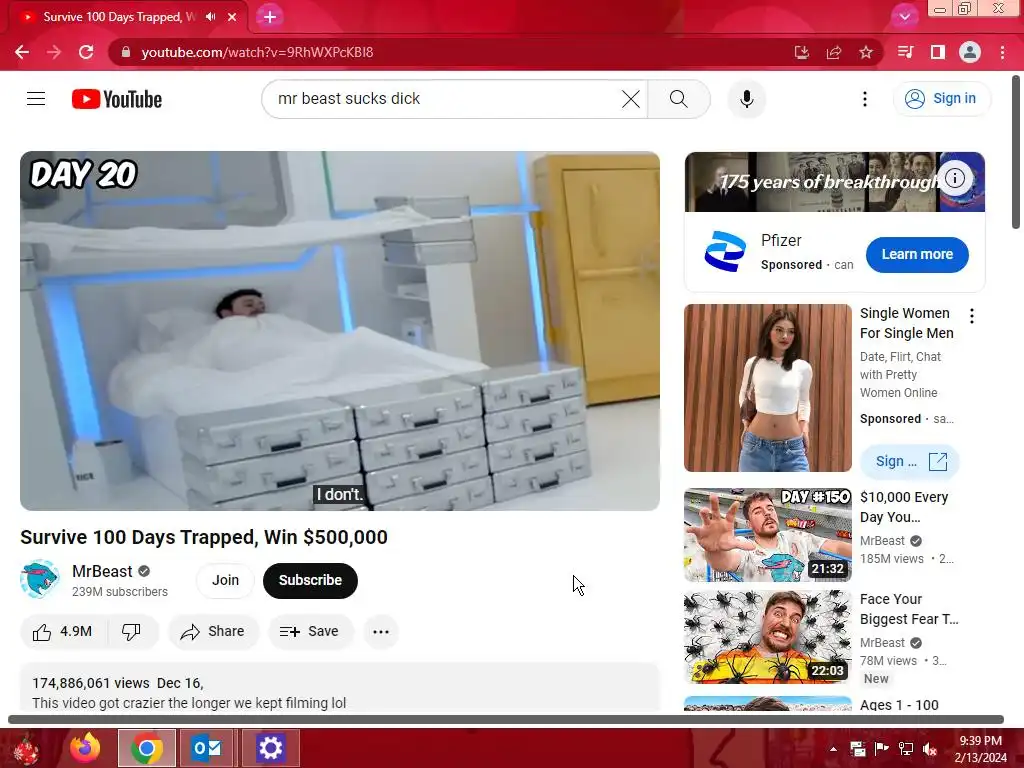
Task: Go back with the browser back arrow
Action: pyautogui.click(x=22, y=52)
